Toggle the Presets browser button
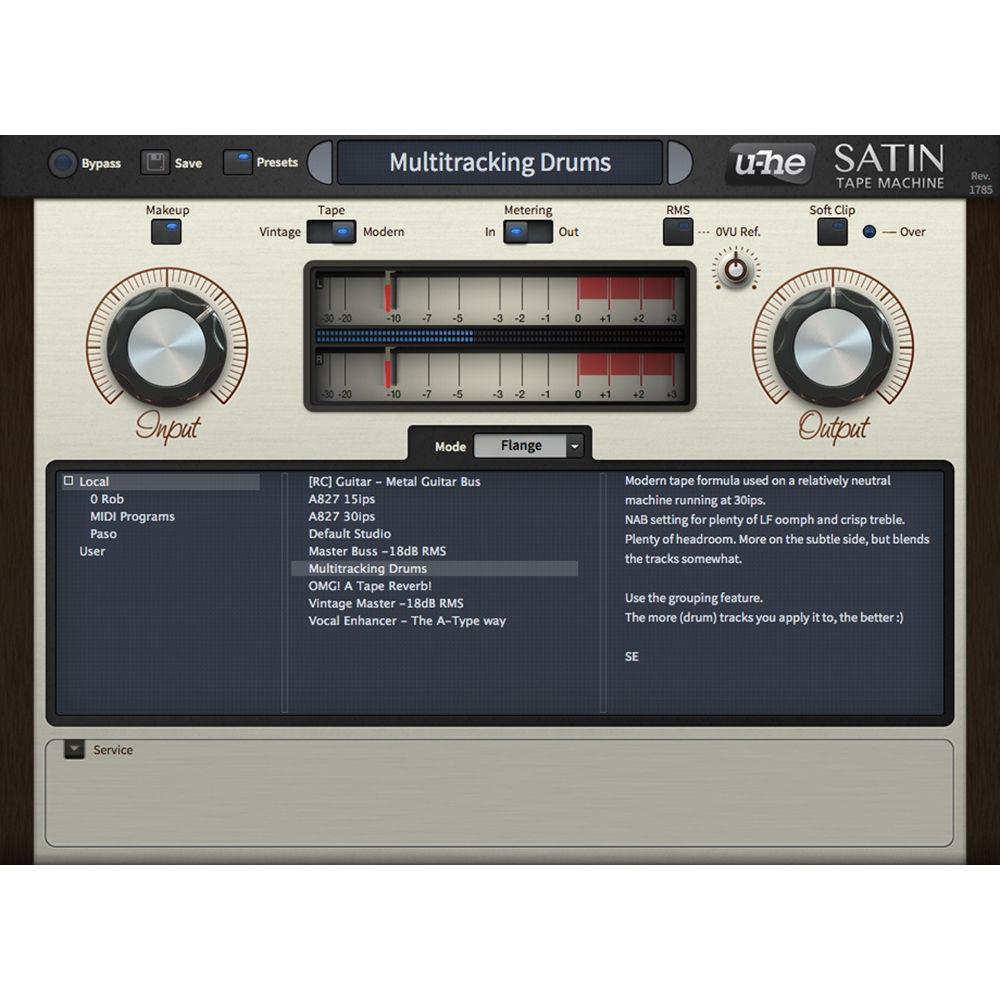Image resolution: width=1000 pixels, height=1000 pixels. (x=238, y=162)
